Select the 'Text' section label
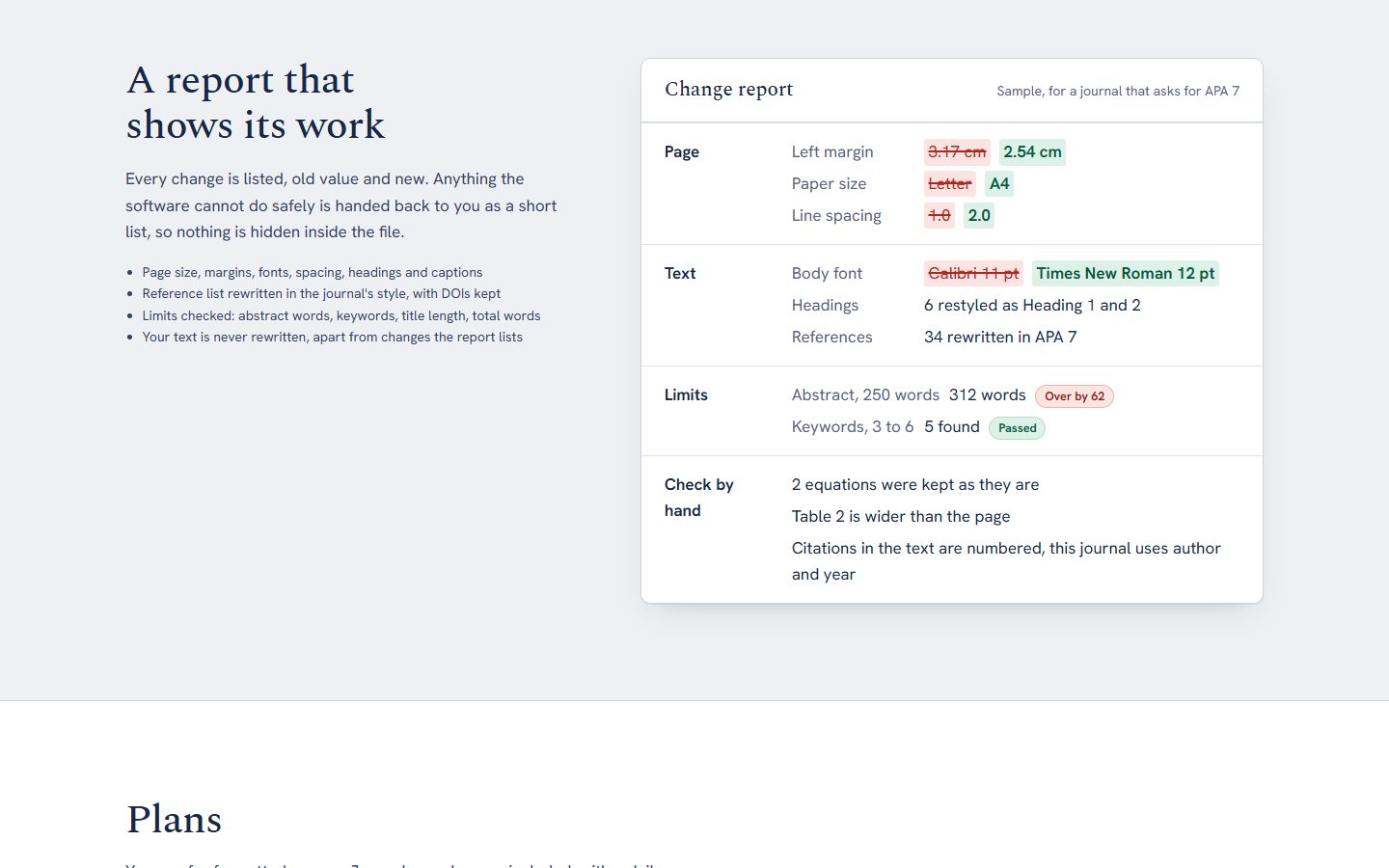The height and width of the screenshot is (868, 1389). (x=680, y=274)
